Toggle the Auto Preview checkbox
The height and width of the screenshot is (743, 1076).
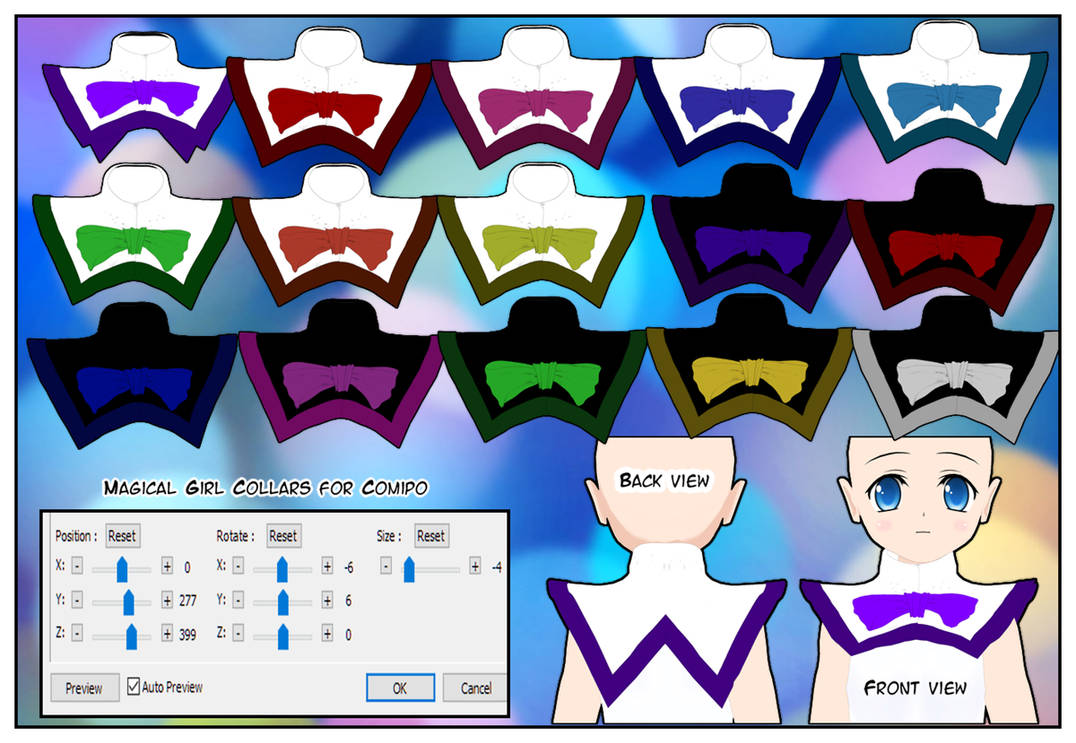coord(134,687)
